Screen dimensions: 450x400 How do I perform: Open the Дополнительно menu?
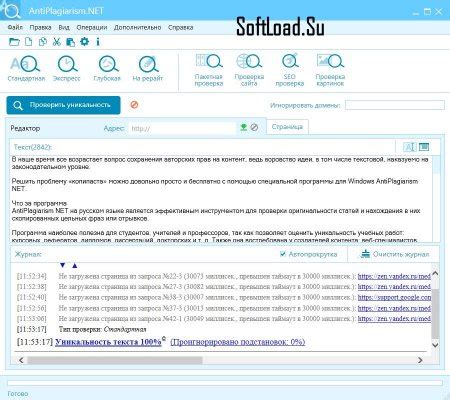[137, 27]
